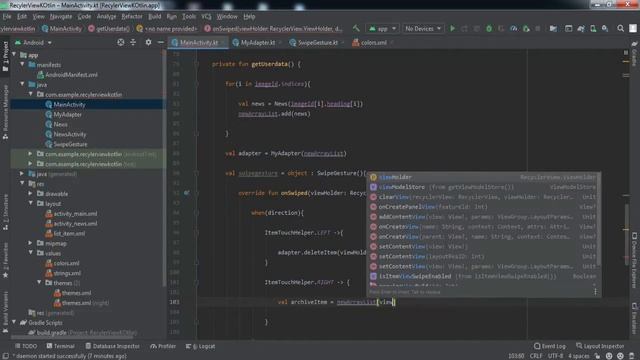This screenshot has height=360, width=640.
Task: Open the Profiler tool window
Action: pos(163,346)
